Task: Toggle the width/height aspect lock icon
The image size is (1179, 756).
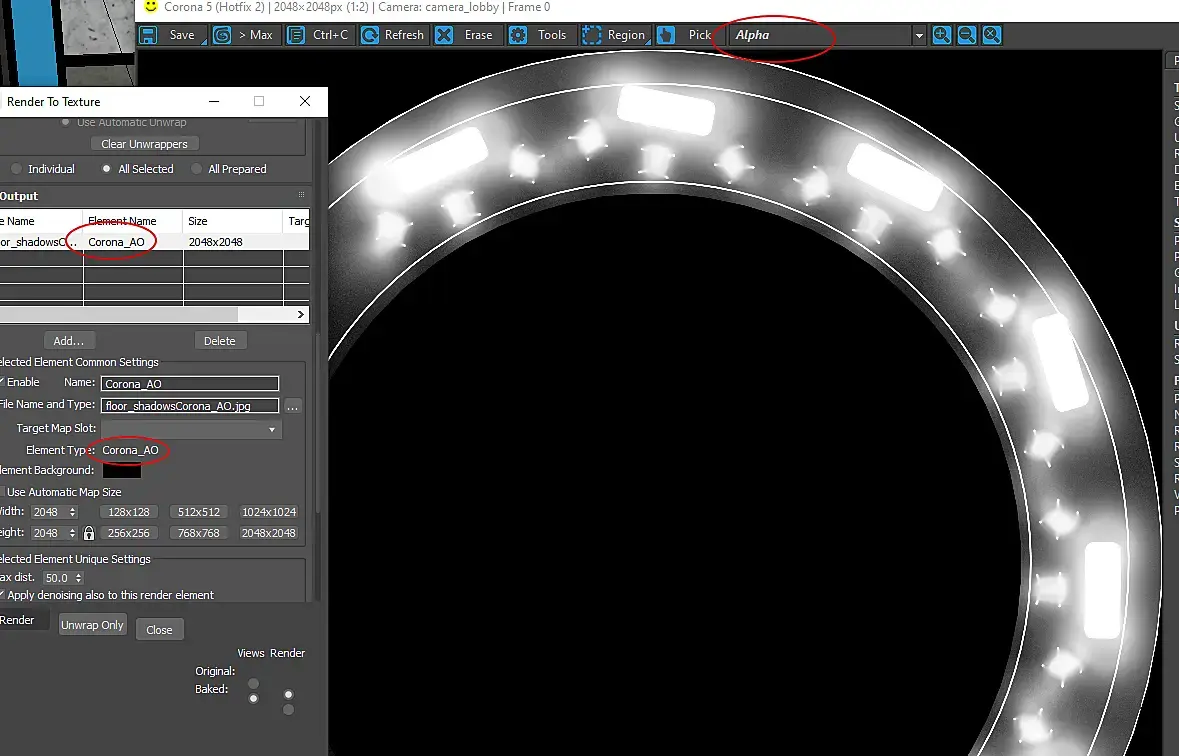Action: [89, 533]
